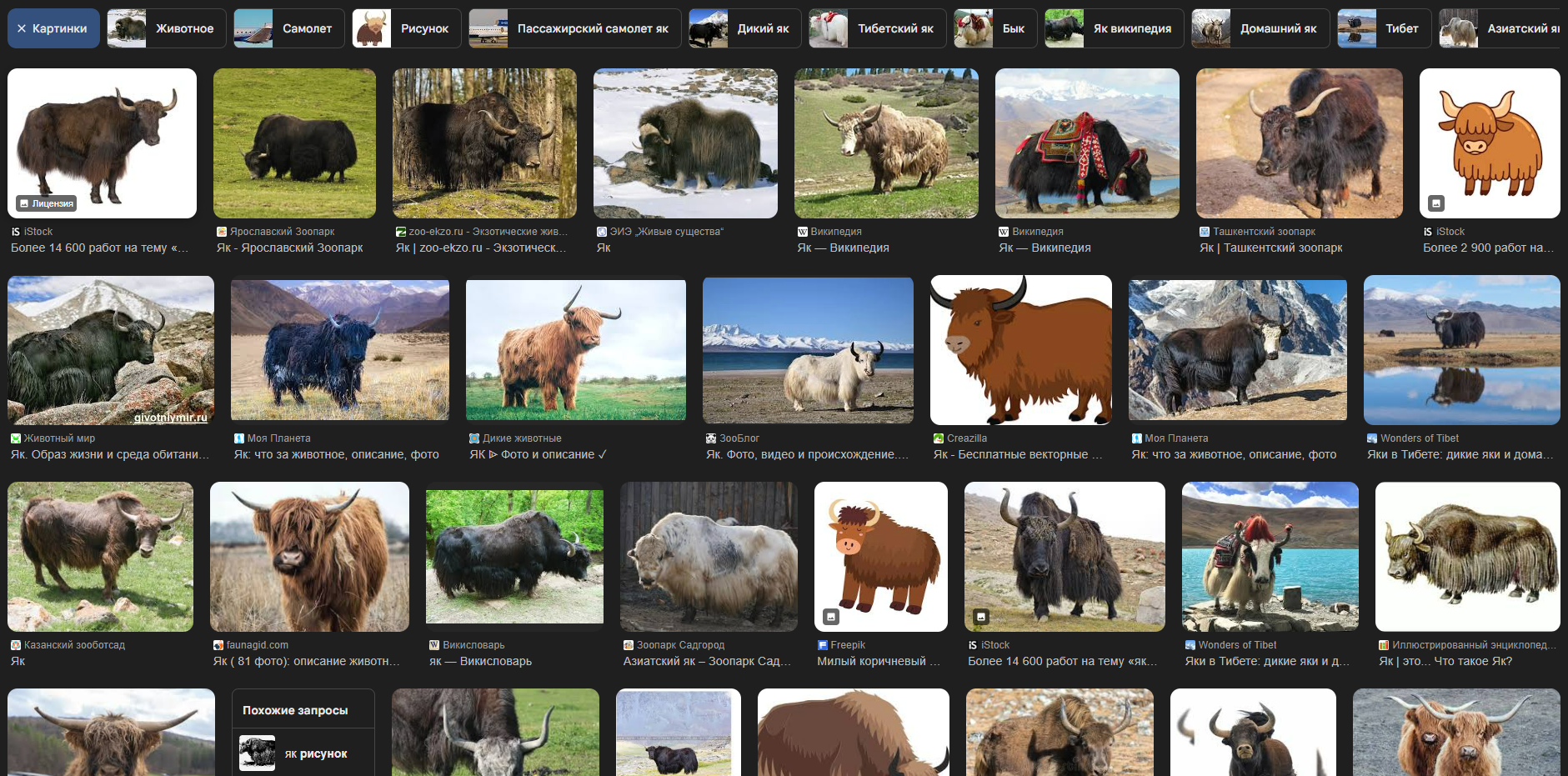Image resolution: width=1568 pixels, height=776 pixels.
Task: Open the link 'Милый коричневый ...'
Action: (879, 661)
